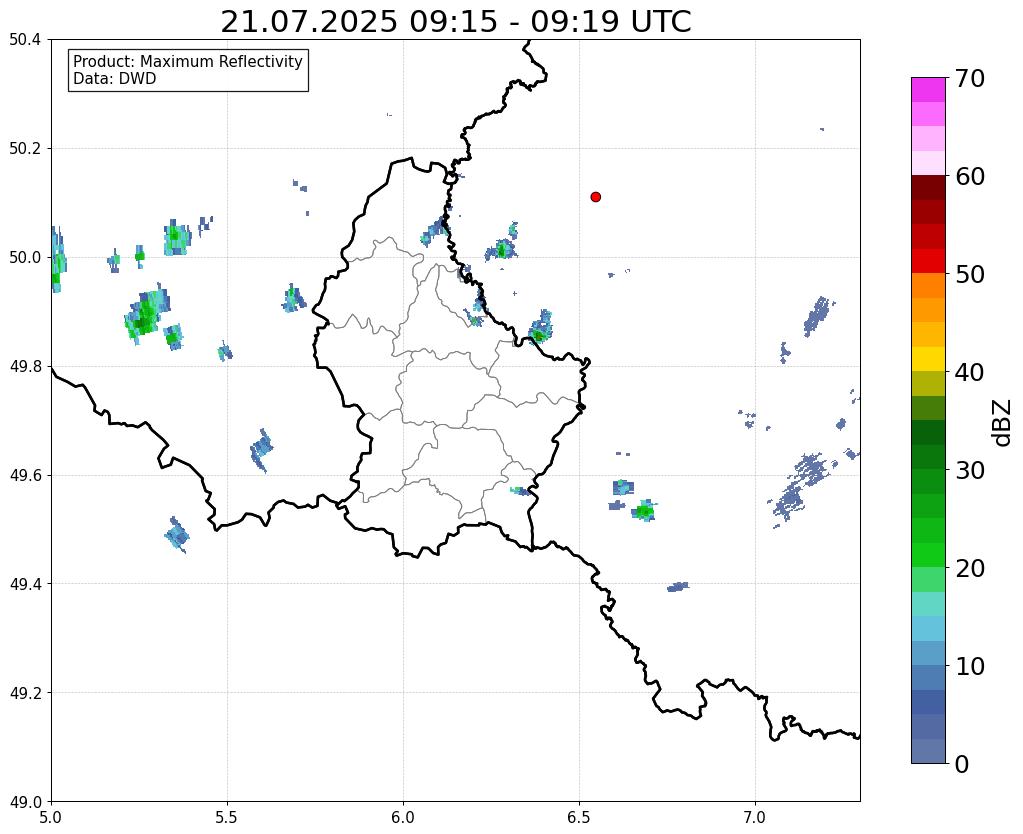1023x834 pixels.
Task: Click the colorbar tick label 20
Action: click(x=970, y=568)
